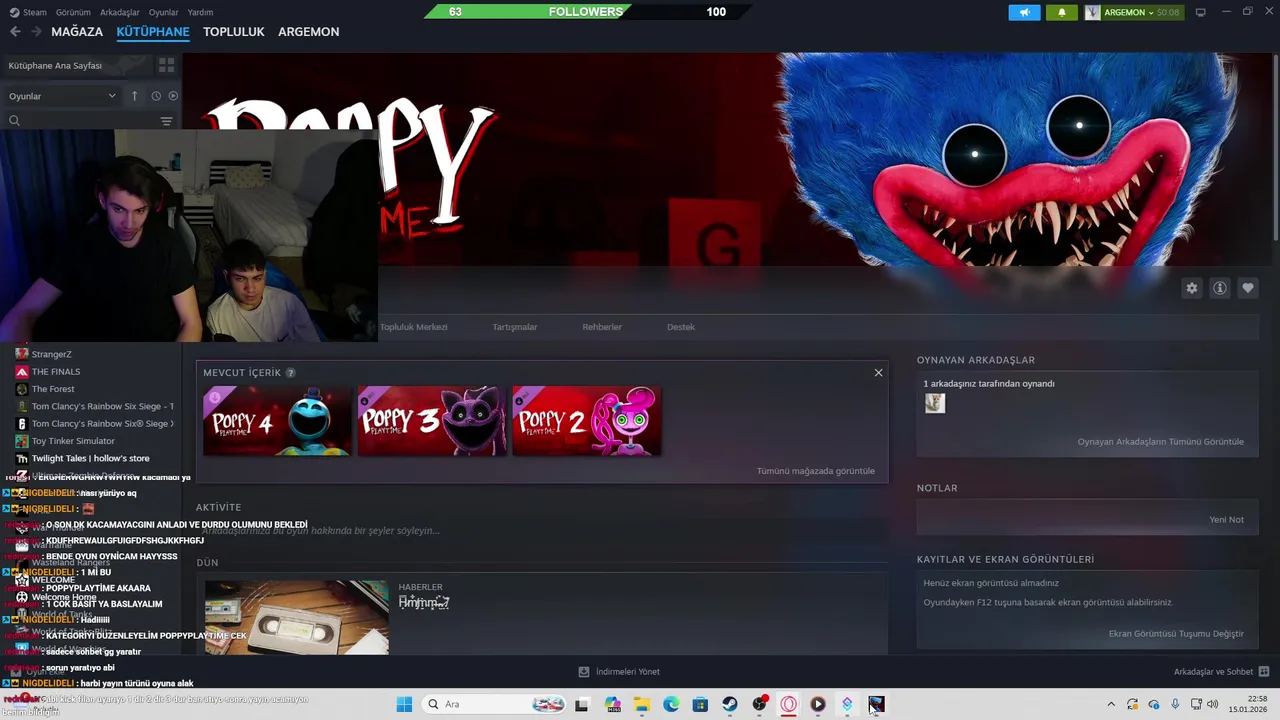
Task: Open the Yardım menu
Action: (200, 12)
